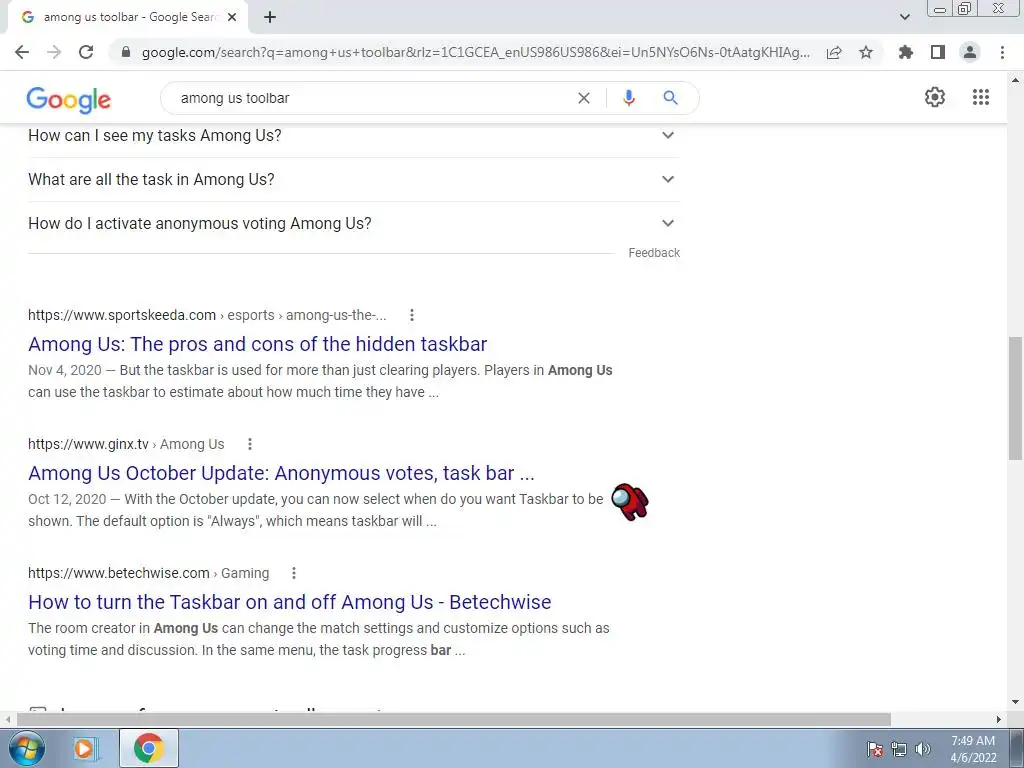
Task: Click the 'Oct 12, 2020' snippet date
Action: tap(67, 499)
